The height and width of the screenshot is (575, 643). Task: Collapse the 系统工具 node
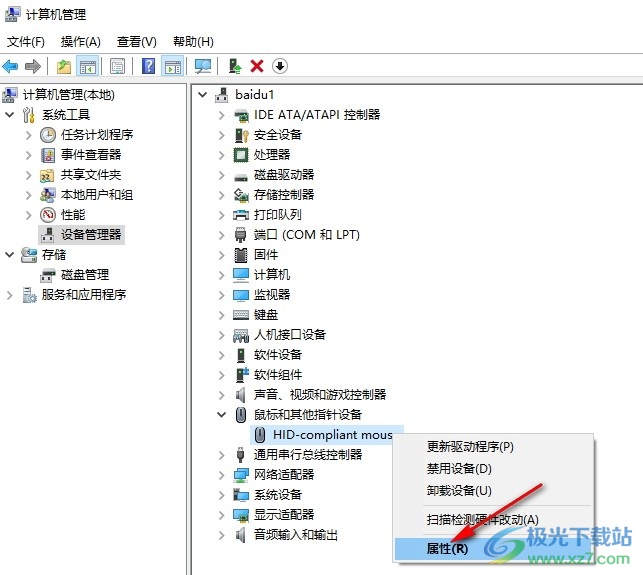click(x=9, y=115)
